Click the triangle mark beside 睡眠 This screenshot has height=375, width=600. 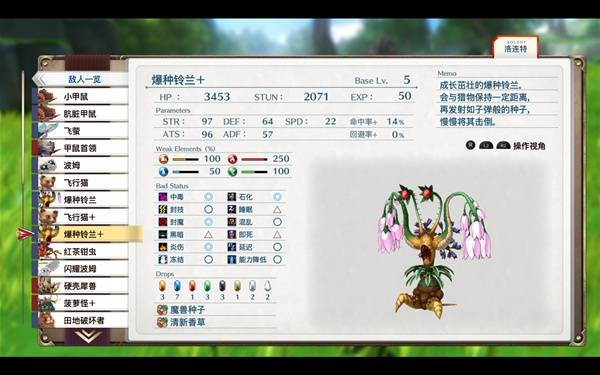tap(277, 209)
